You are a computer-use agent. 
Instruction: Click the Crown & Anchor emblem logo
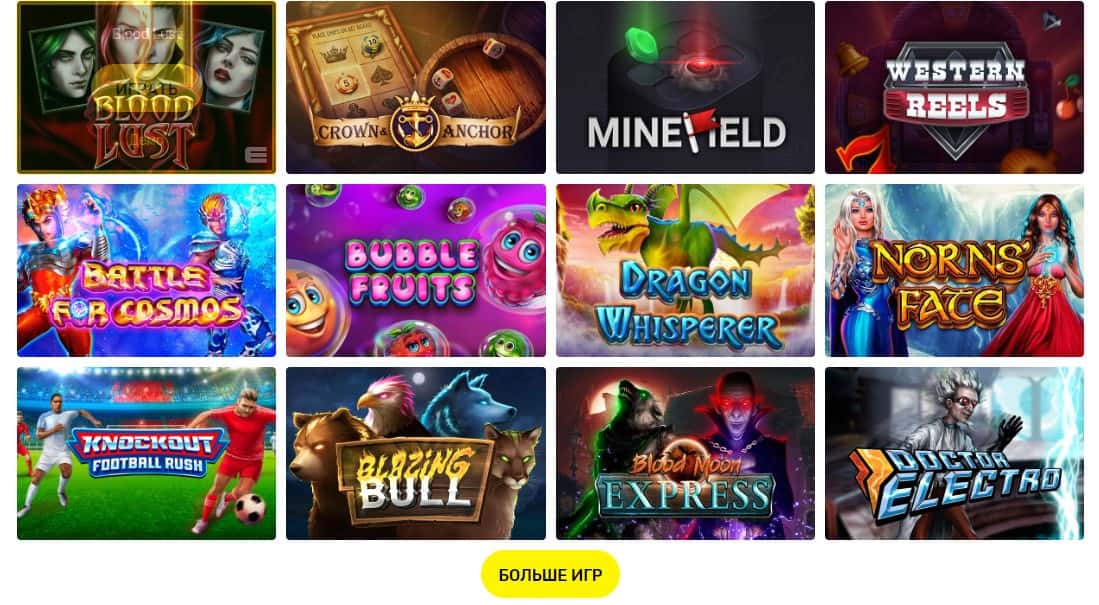pos(414,123)
